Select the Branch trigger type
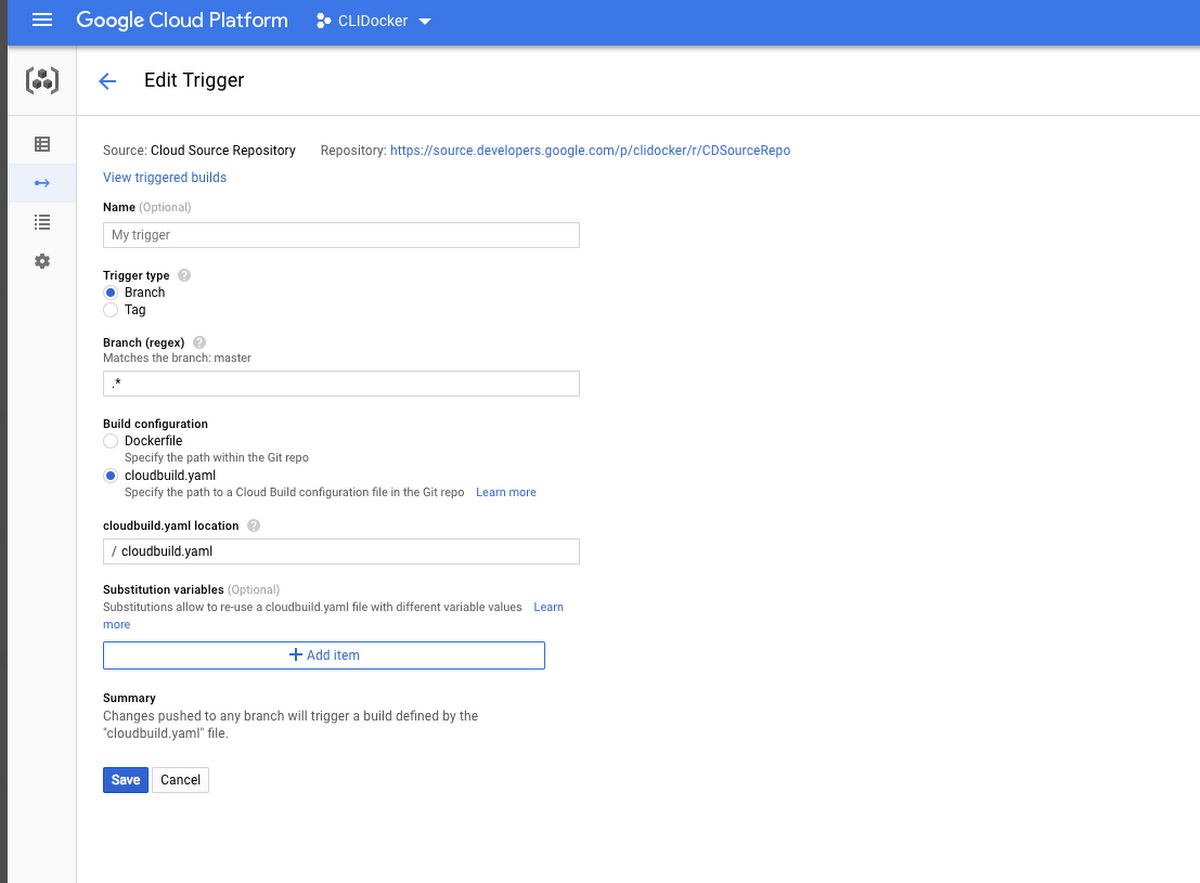The image size is (1200, 883). point(110,292)
